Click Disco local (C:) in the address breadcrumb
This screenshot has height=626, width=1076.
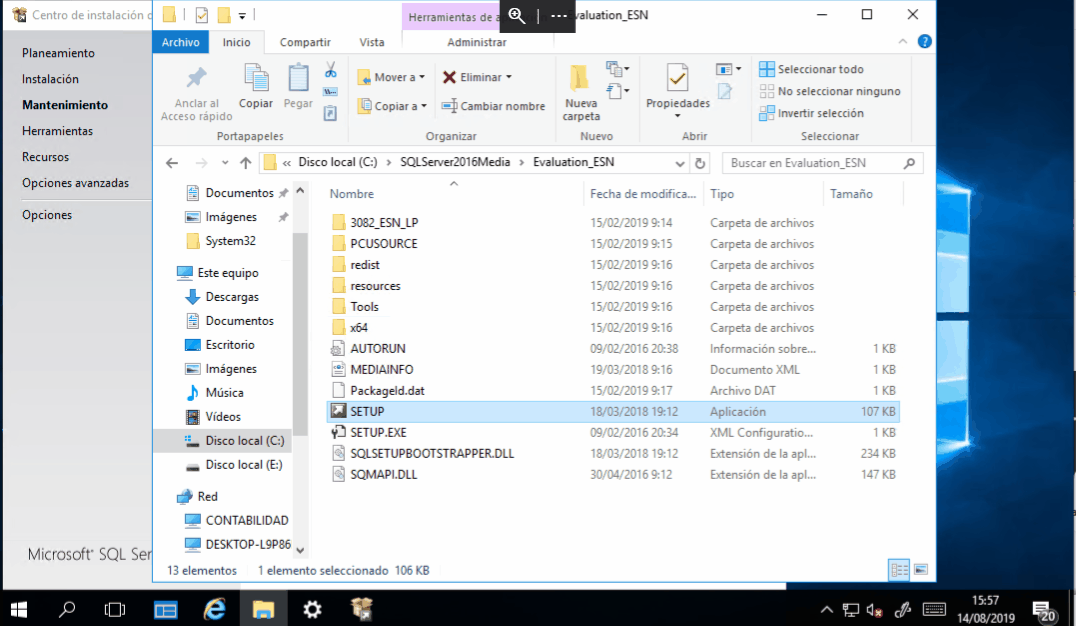click(x=338, y=162)
